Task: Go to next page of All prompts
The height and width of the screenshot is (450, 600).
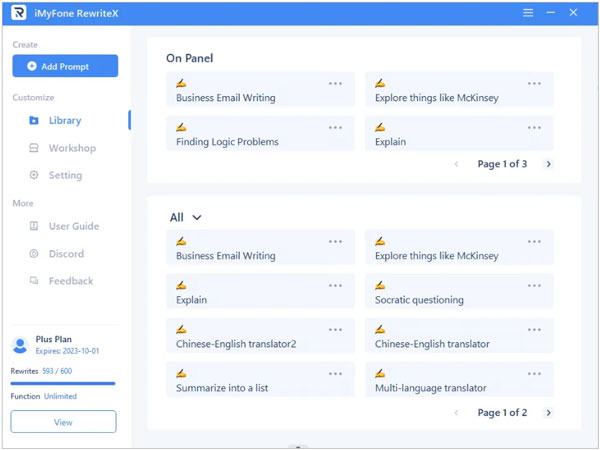Action: pyautogui.click(x=549, y=412)
